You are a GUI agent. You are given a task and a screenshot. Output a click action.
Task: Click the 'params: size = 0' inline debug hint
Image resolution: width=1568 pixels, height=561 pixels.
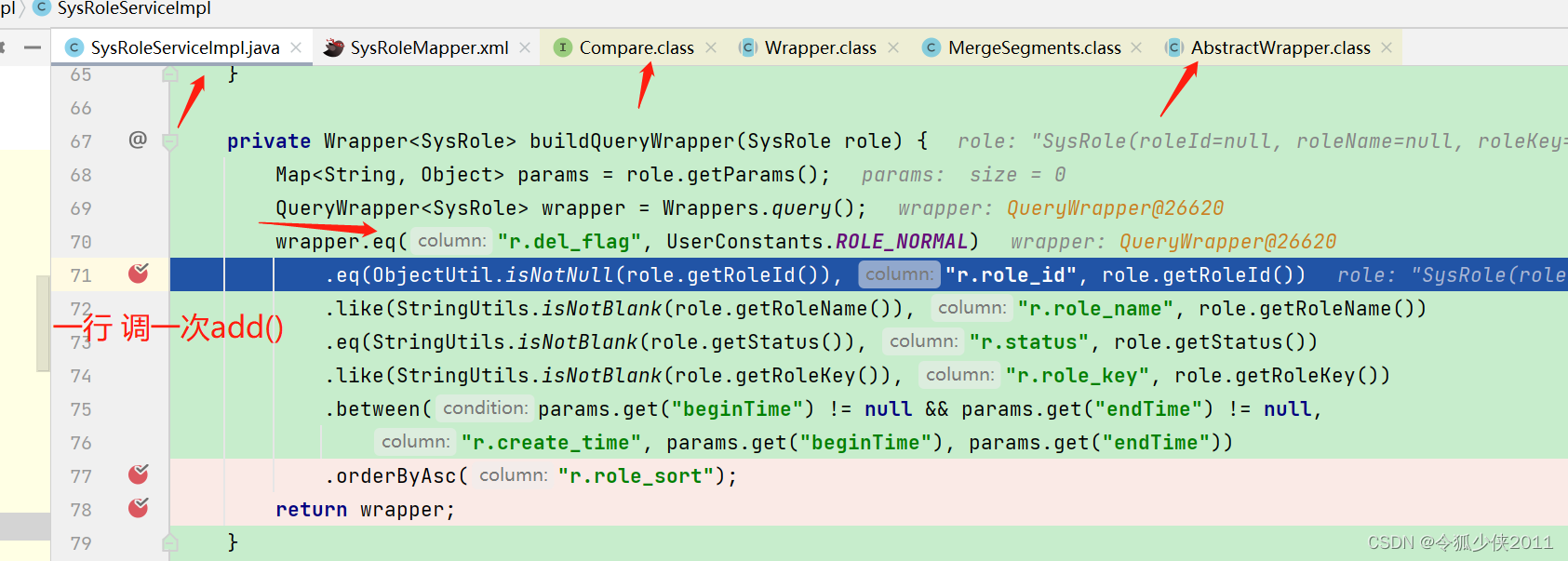963,175
